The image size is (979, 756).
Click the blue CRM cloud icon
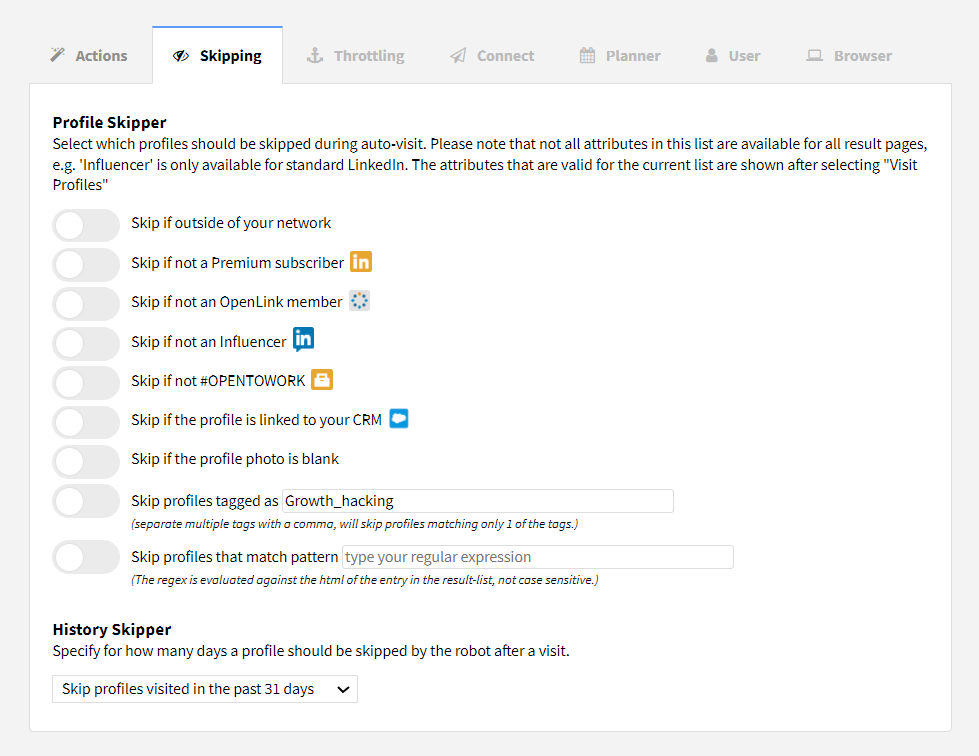[398, 419]
